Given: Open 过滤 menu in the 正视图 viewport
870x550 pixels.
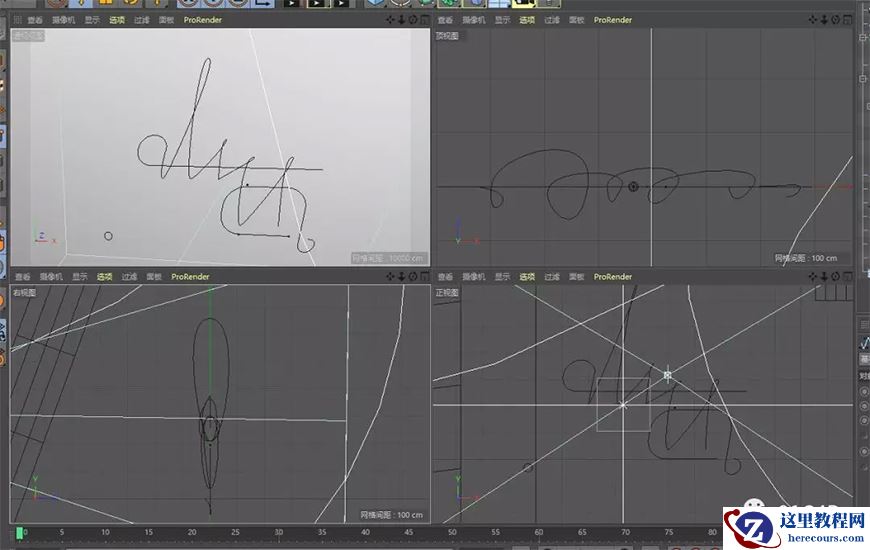Looking at the screenshot, I should tap(552, 276).
